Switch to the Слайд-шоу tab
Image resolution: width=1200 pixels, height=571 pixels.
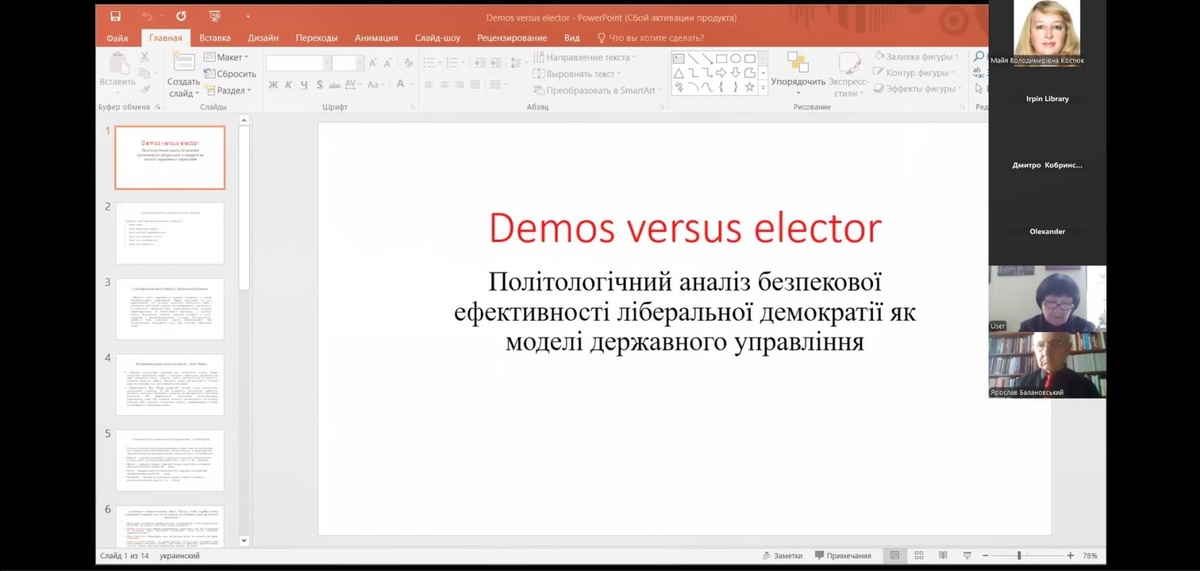click(438, 38)
